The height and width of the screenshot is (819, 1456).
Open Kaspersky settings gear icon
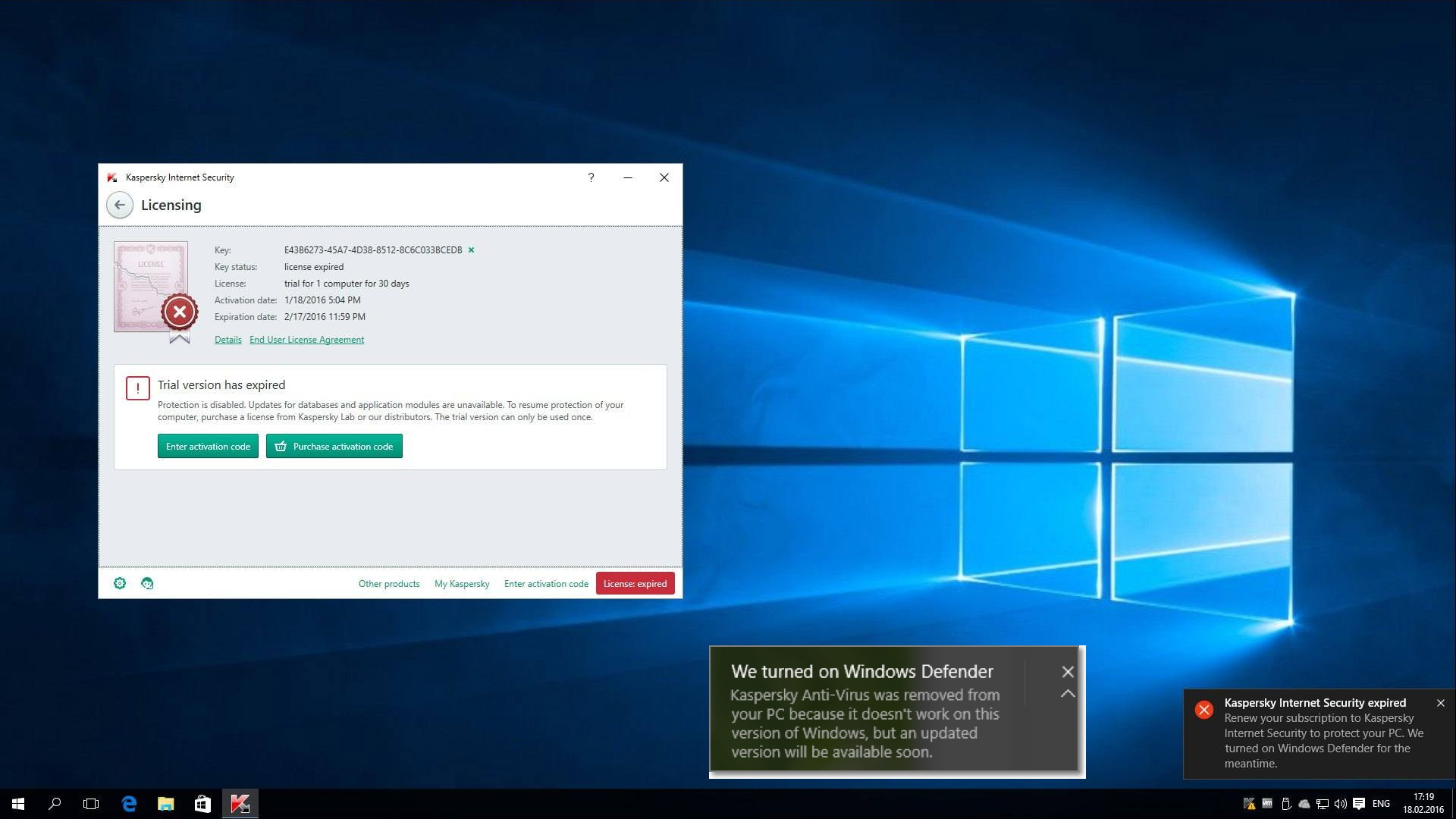[x=120, y=583]
